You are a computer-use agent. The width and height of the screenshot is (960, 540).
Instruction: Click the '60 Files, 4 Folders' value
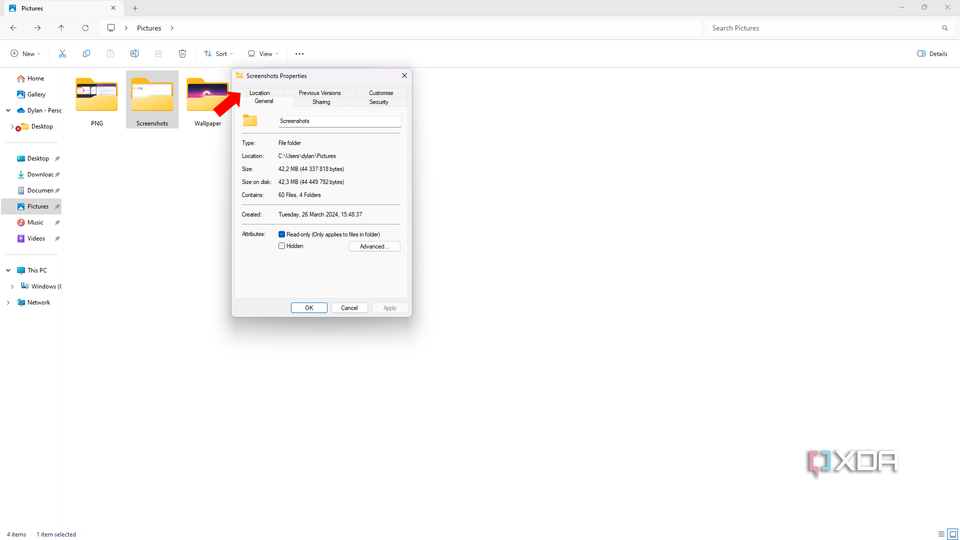pyautogui.click(x=299, y=195)
